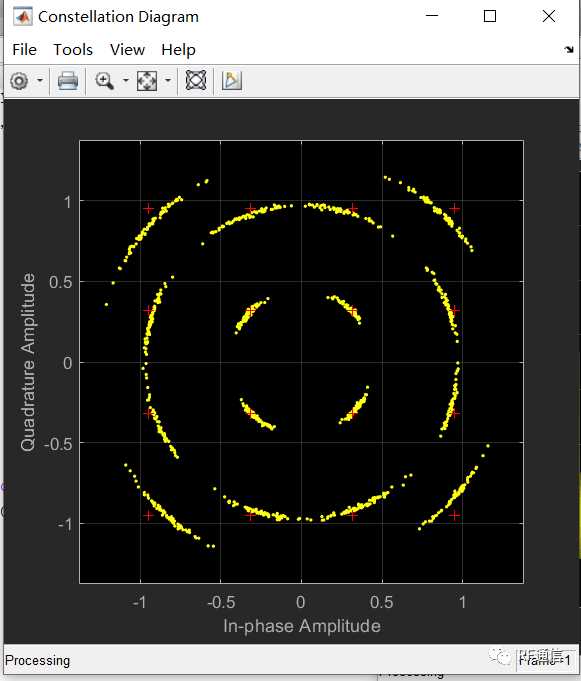Open the Configuration Properties gear icon
The width and height of the screenshot is (581, 681).
pyautogui.click(x=19, y=81)
